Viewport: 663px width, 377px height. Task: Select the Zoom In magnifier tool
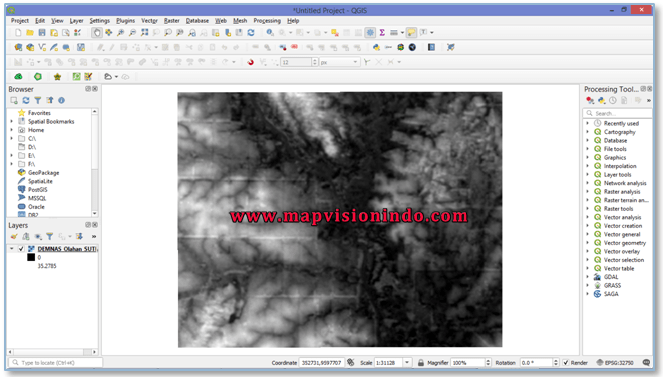point(121,33)
